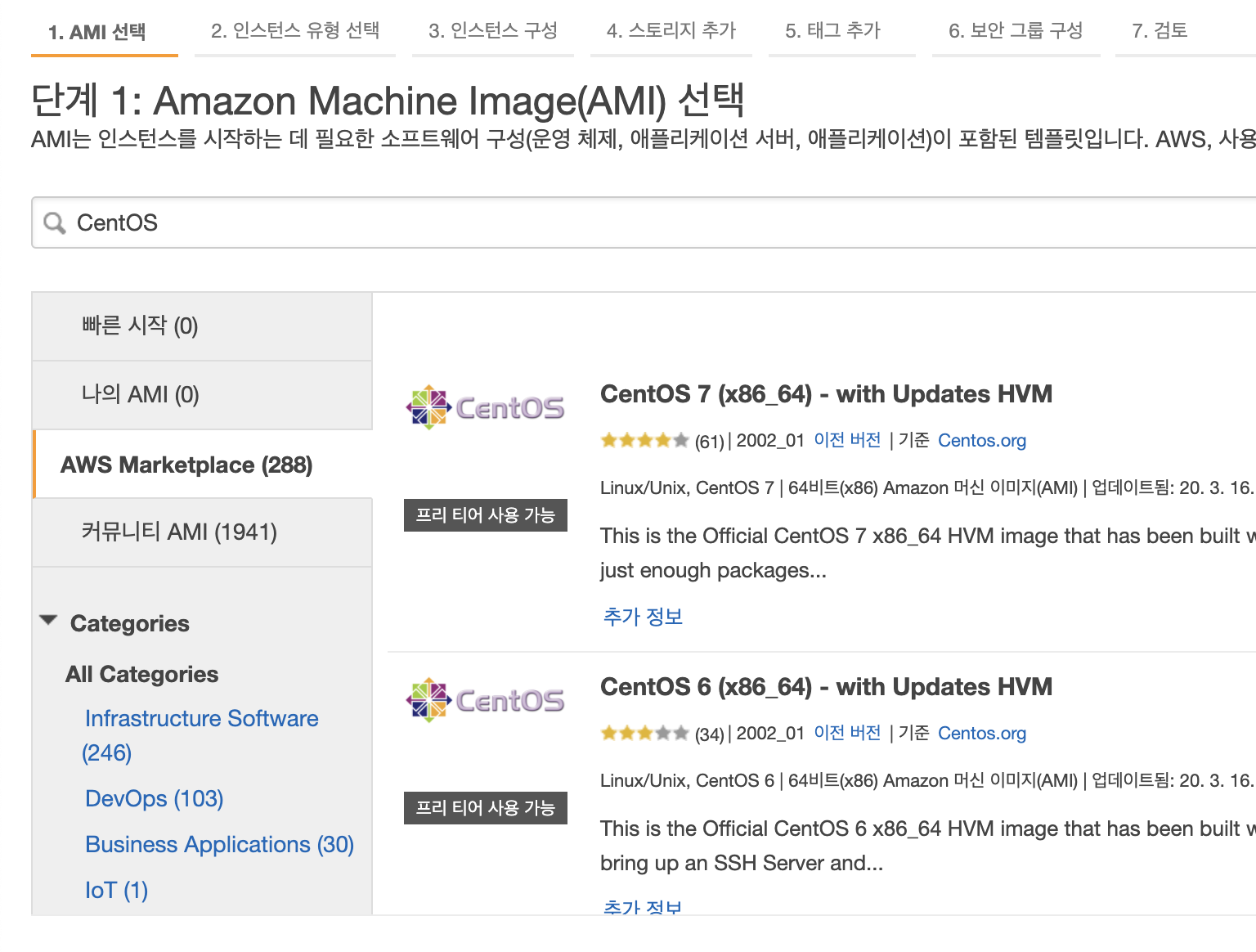
Task: Filter by IoT (1) category
Action: pyautogui.click(x=116, y=890)
